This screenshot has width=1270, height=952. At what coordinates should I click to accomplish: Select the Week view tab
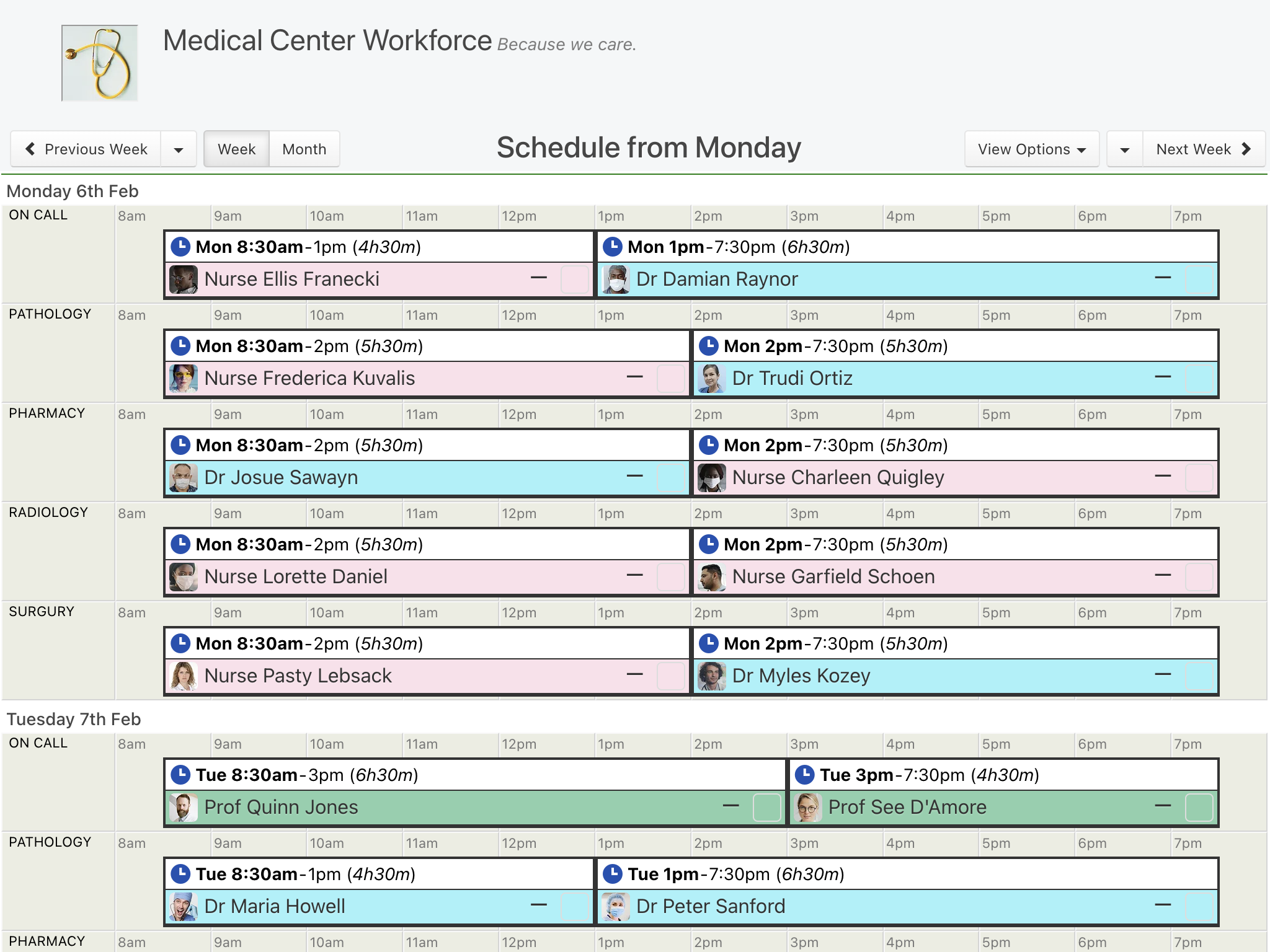click(236, 149)
